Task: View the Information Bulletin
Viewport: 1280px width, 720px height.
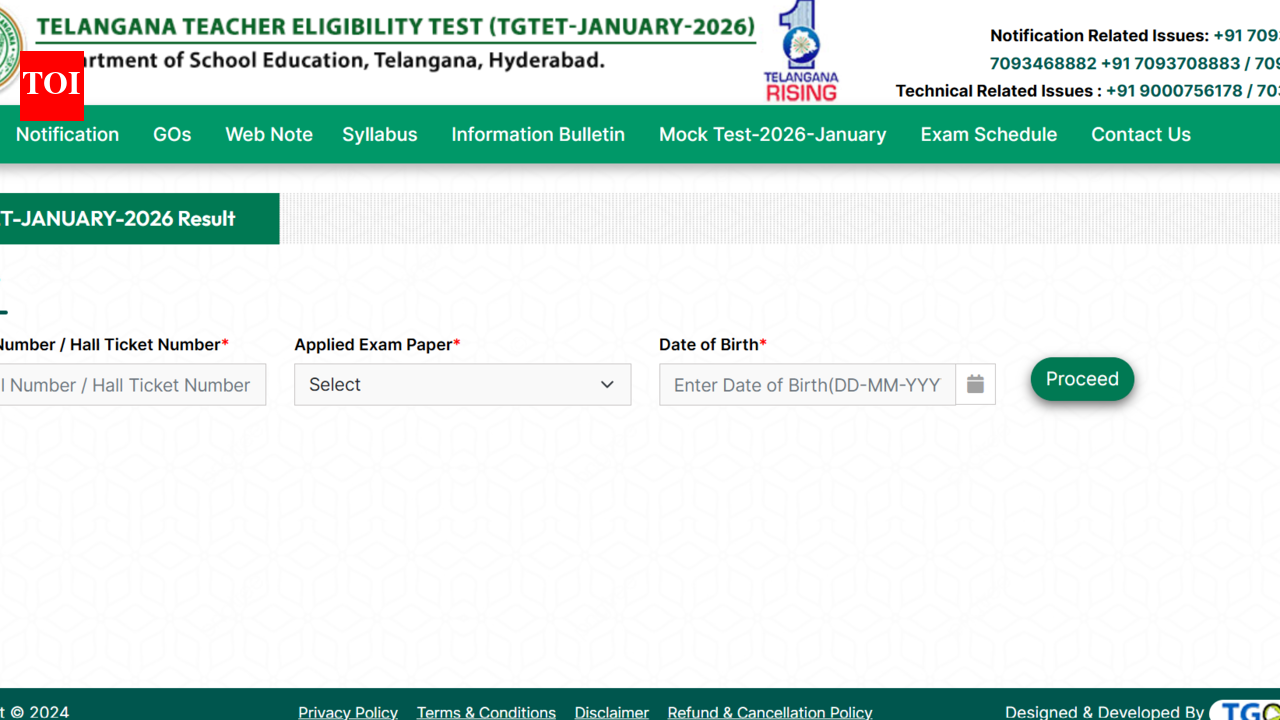Action: pos(537,134)
